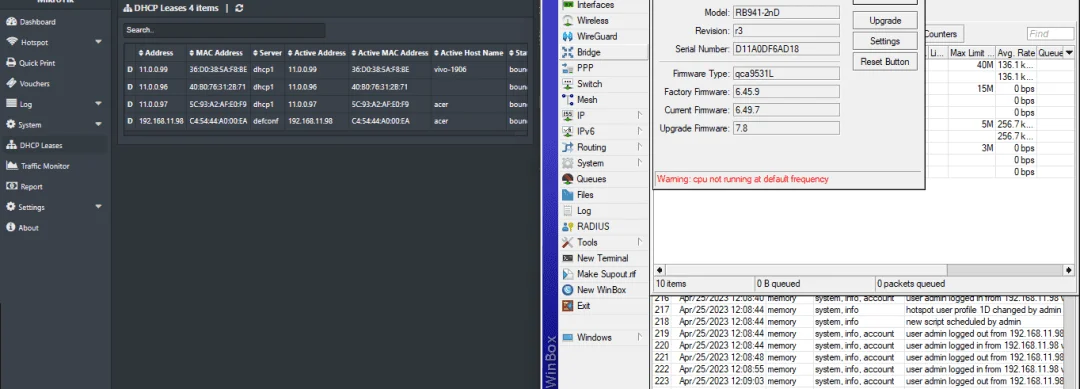The width and height of the screenshot is (1080, 389).
Task: Click address 11.0.0.99 in leases table
Action: 153,70
